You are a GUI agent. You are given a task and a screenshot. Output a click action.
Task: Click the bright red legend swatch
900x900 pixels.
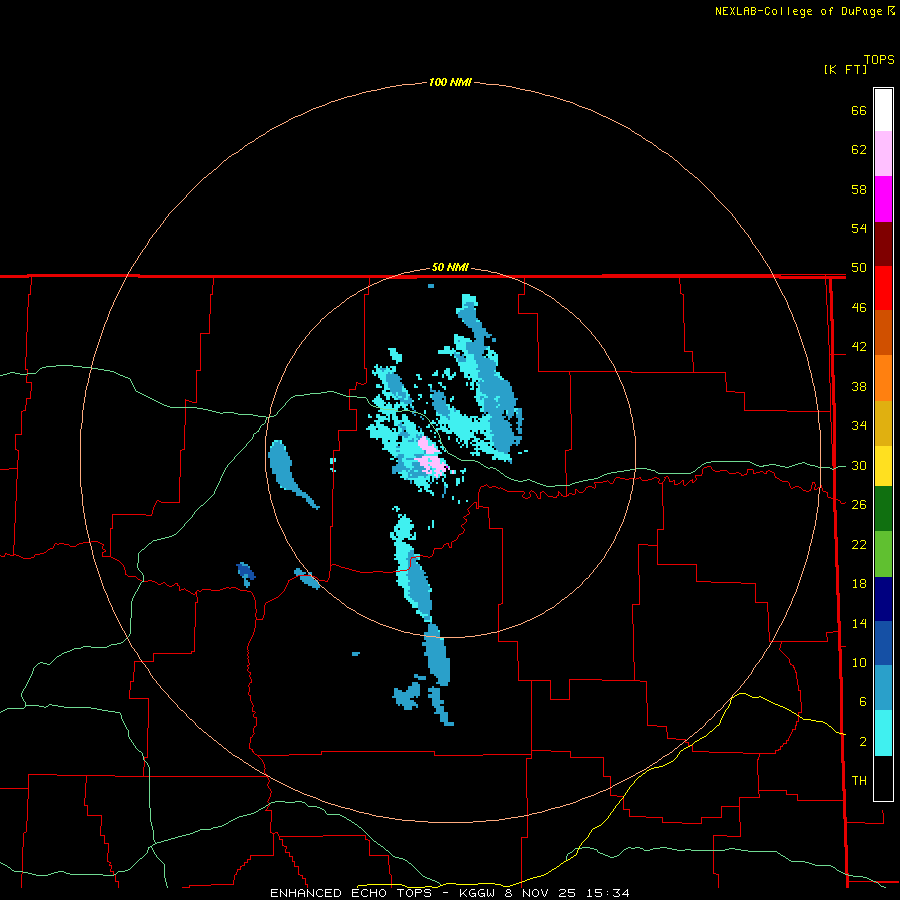[883, 289]
